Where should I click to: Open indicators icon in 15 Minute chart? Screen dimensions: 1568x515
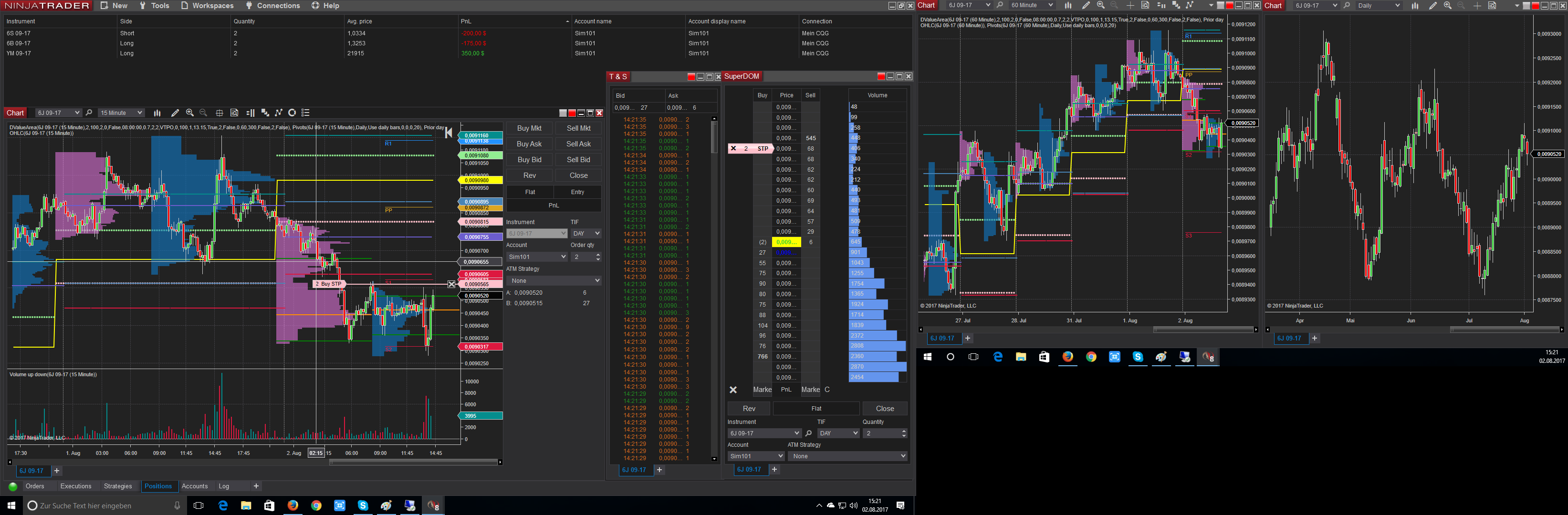(x=265, y=113)
